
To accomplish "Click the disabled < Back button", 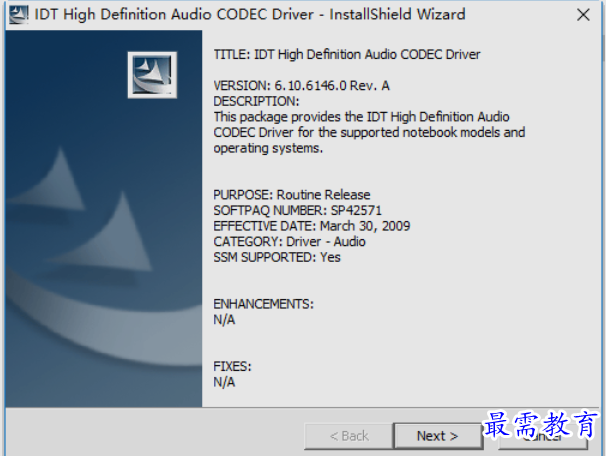I will click(349, 436).
